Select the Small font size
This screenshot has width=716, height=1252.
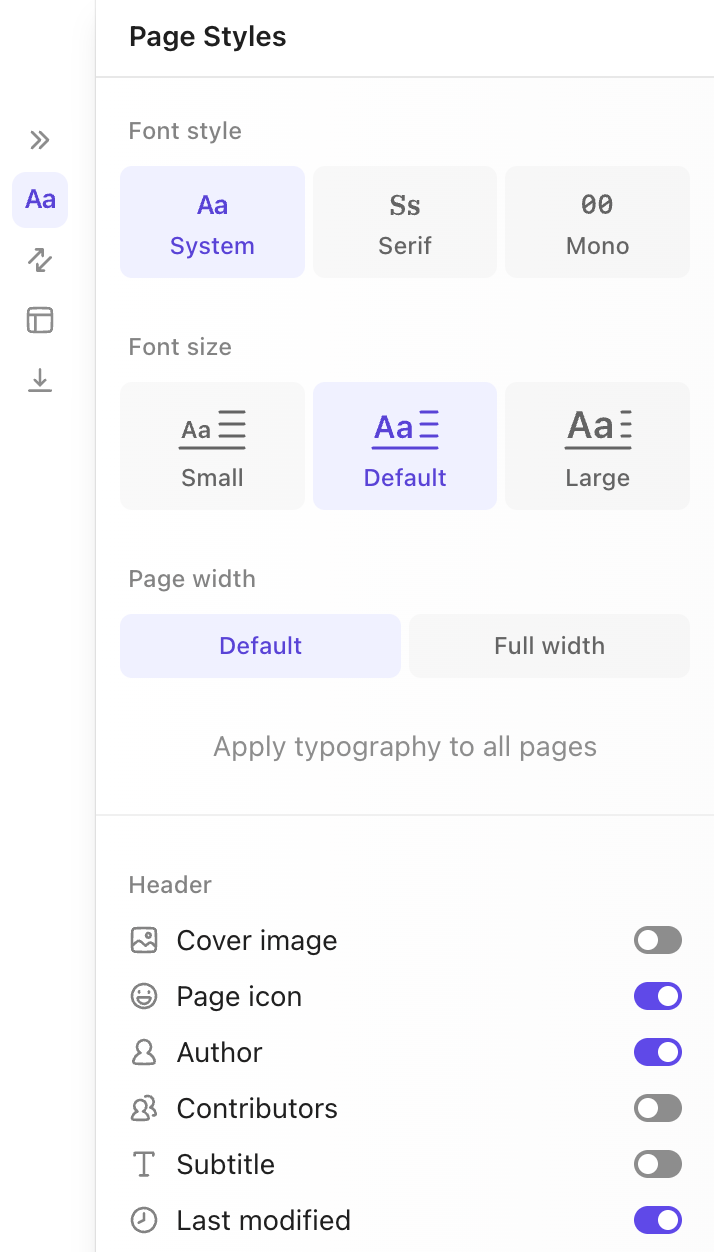click(212, 445)
